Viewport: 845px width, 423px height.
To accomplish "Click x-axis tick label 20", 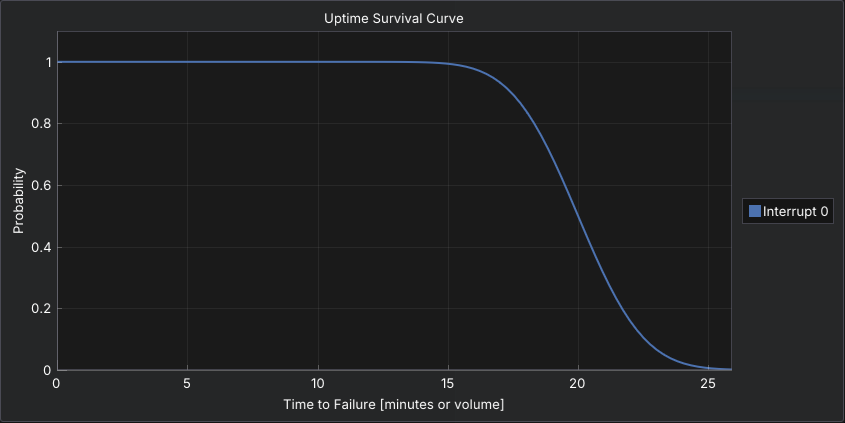I will 578,385.
